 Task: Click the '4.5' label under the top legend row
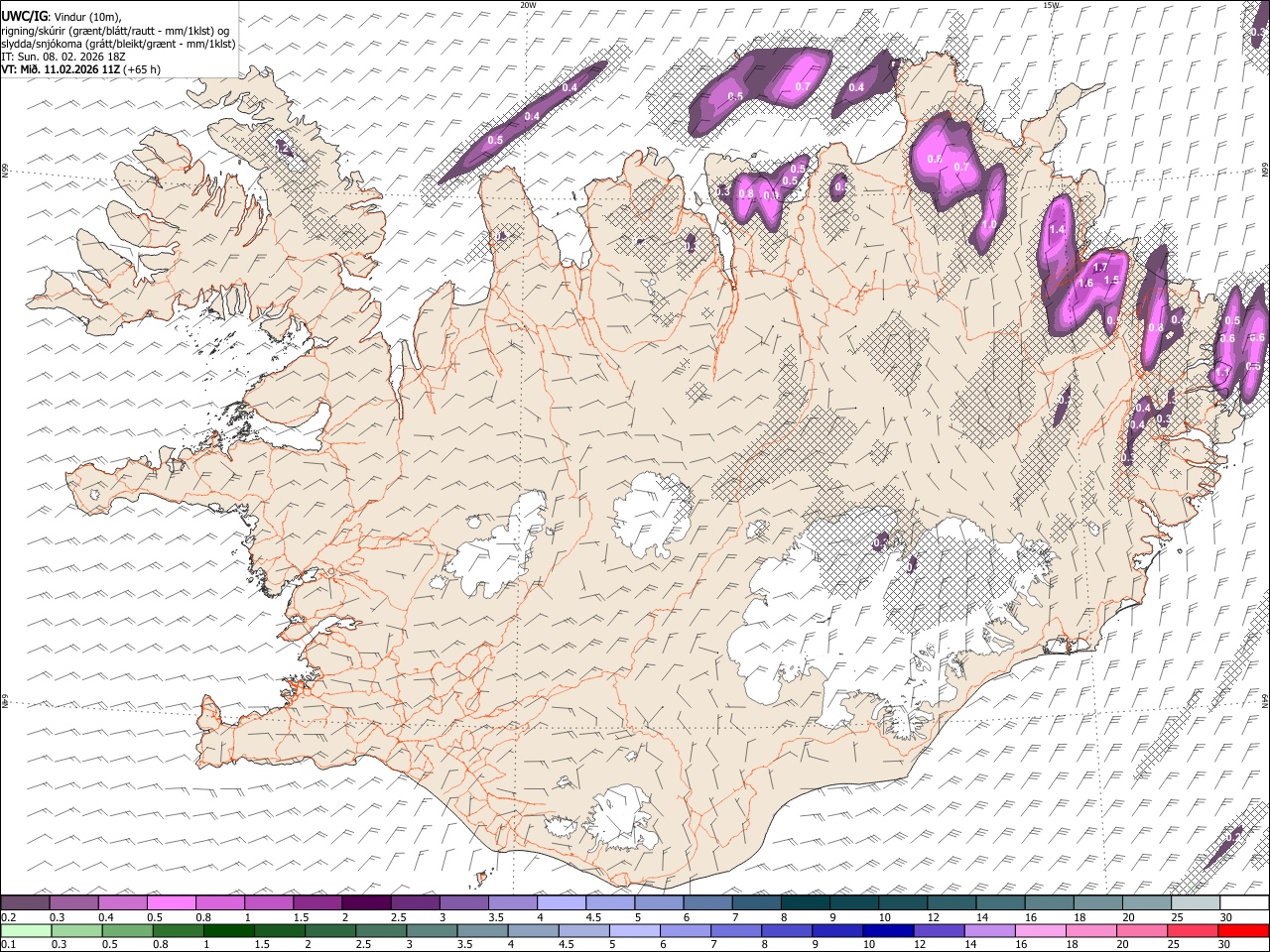[x=594, y=917]
